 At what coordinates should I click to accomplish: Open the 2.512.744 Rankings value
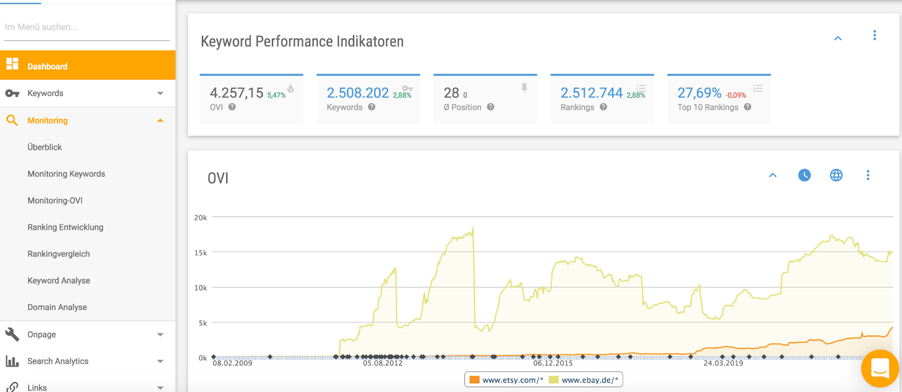[x=592, y=93]
